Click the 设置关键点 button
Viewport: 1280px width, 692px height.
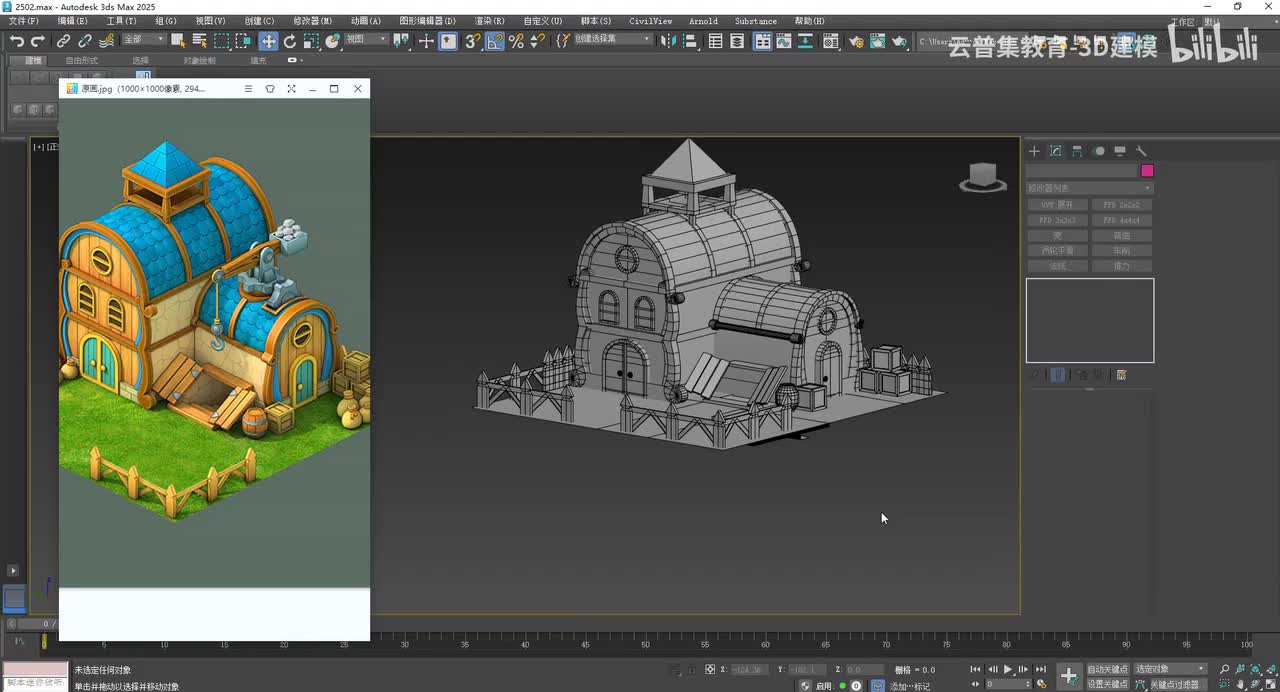(x=1107, y=684)
